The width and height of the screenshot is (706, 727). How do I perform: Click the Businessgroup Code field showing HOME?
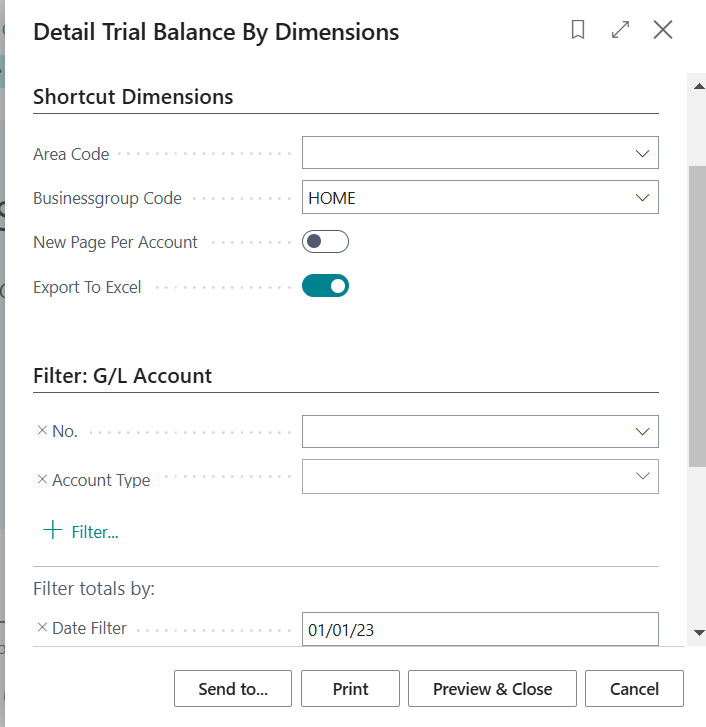coord(480,197)
